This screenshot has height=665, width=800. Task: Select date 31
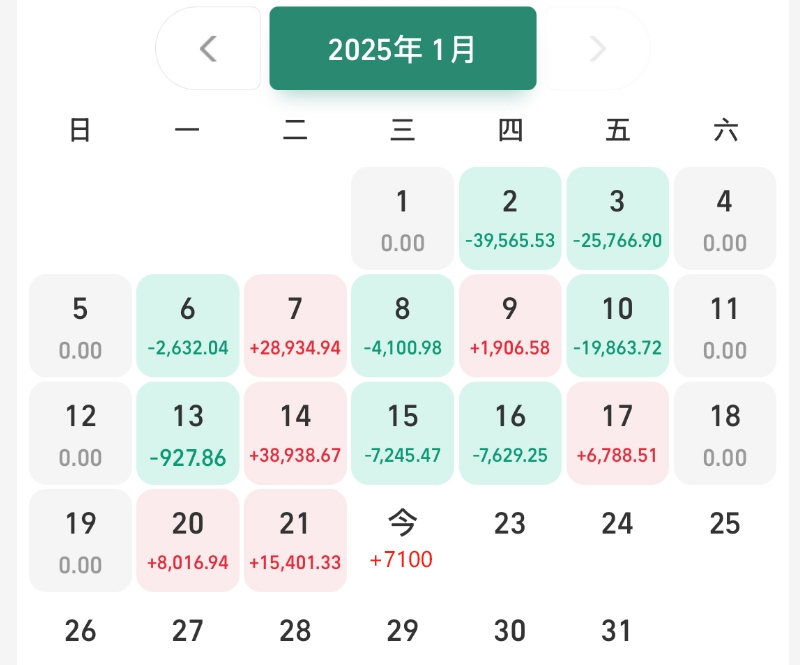616,631
